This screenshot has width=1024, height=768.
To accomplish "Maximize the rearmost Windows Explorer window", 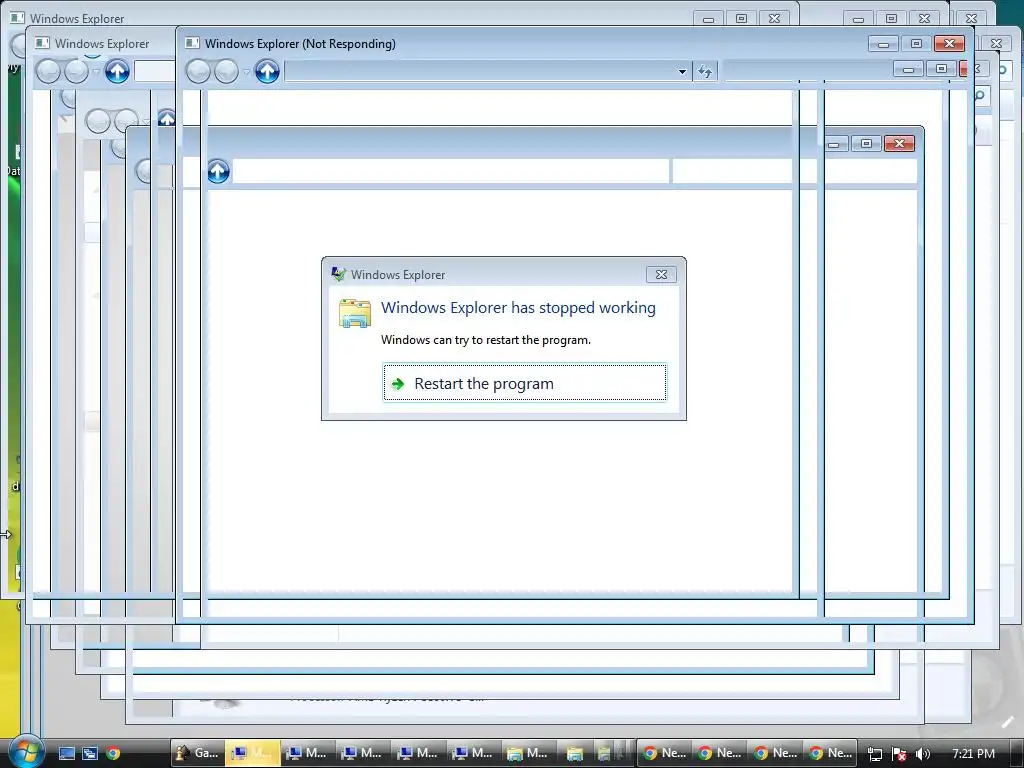I will (x=741, y=18).
